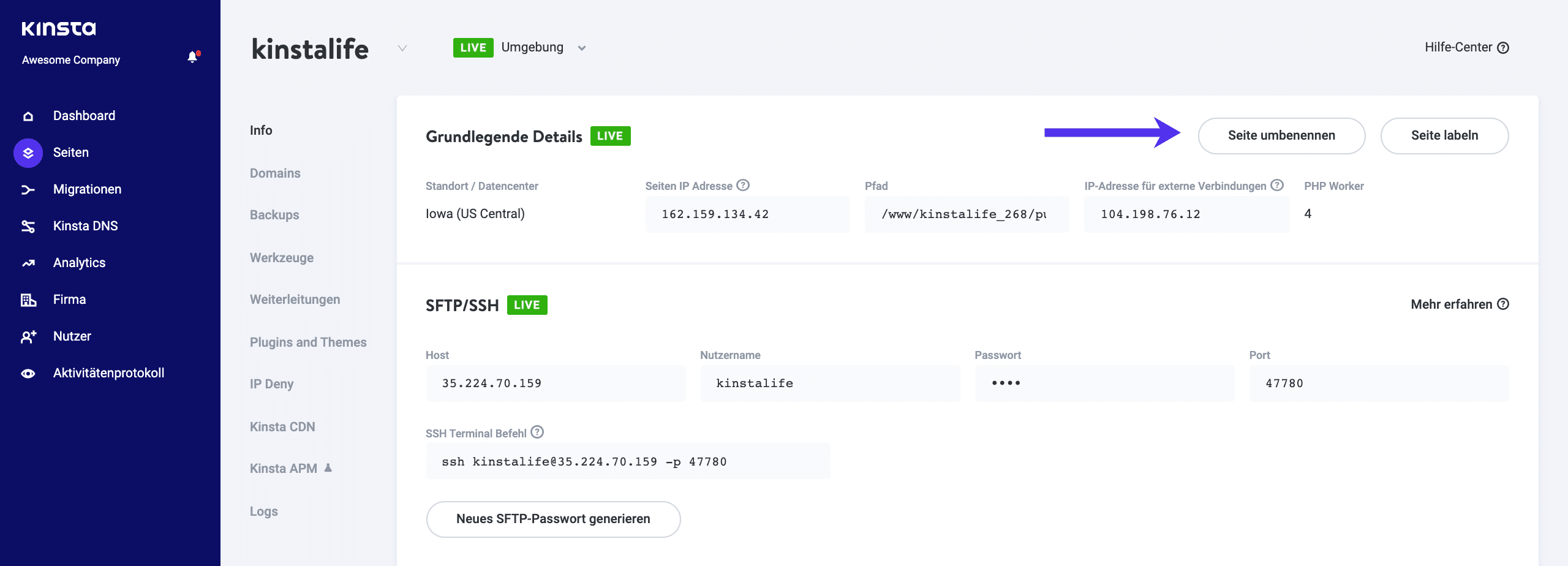The width and height of the screenshot is (1568, 566).
Task: Open the notification bell icon
Action: point(194,57)
